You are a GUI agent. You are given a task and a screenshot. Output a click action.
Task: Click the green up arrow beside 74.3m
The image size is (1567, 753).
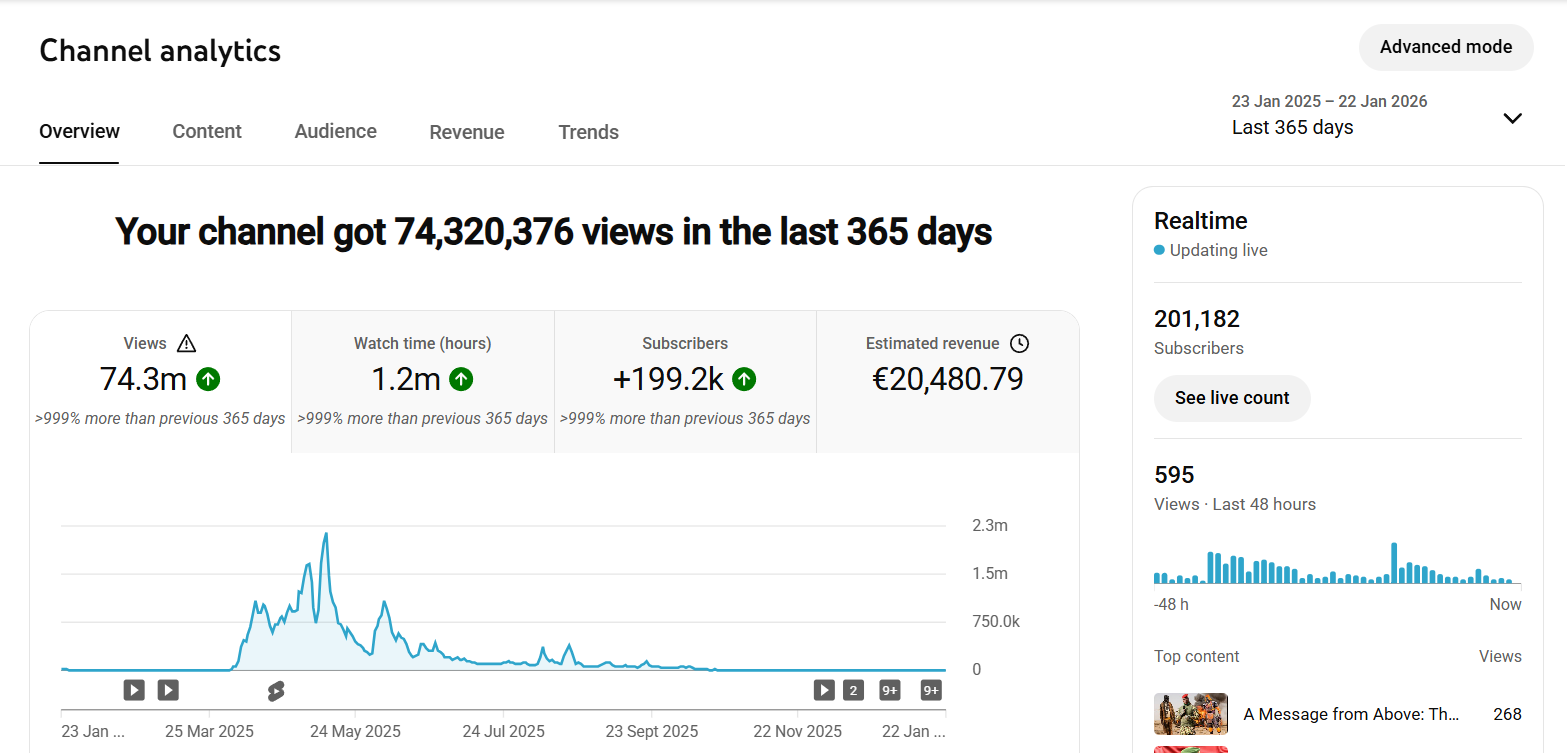pyautogui.click(x=208, y=379)
